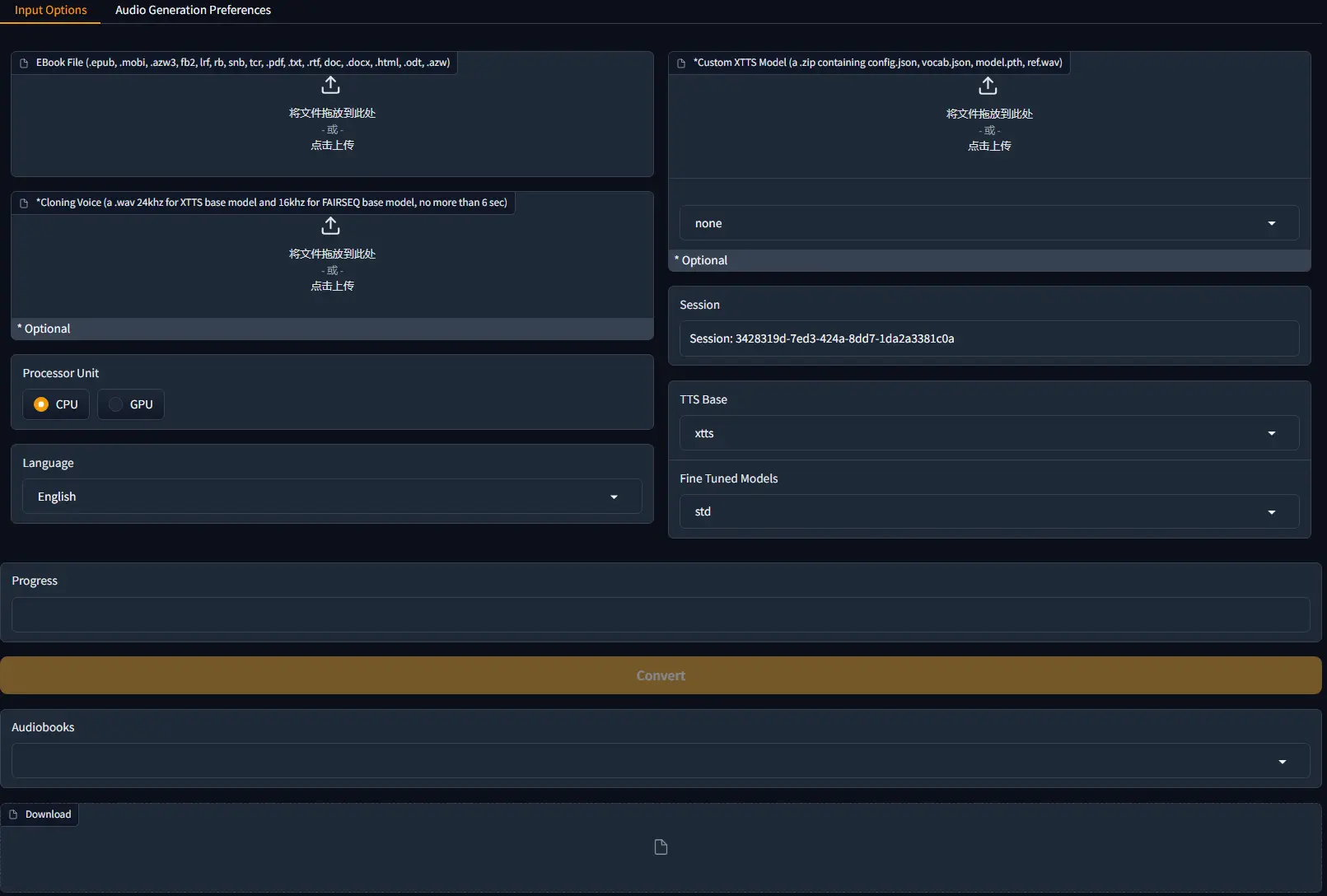
Task: Click the file icon next to Download label
Action: [x=13, y=814]
